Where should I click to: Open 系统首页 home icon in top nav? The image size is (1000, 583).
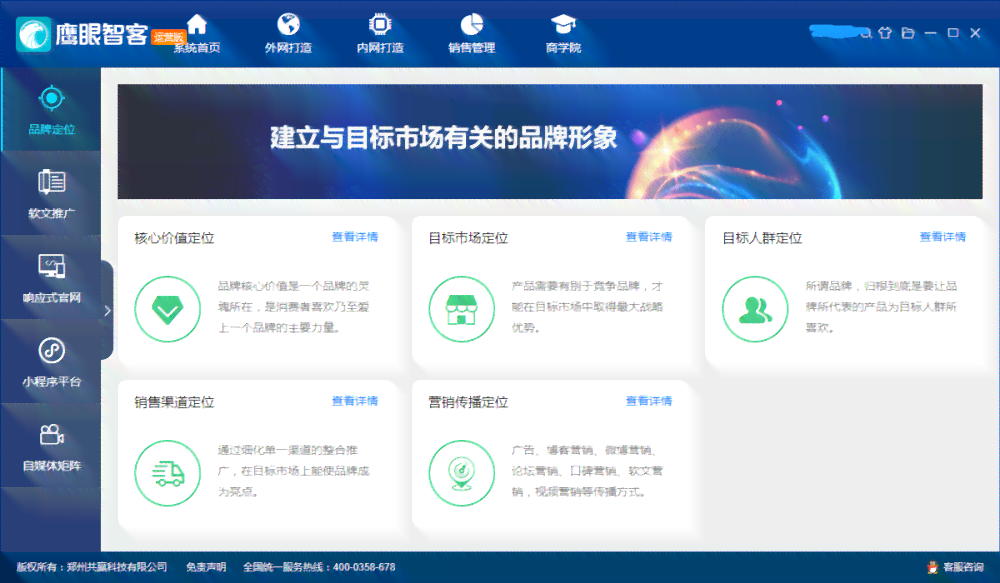[197, 25]
